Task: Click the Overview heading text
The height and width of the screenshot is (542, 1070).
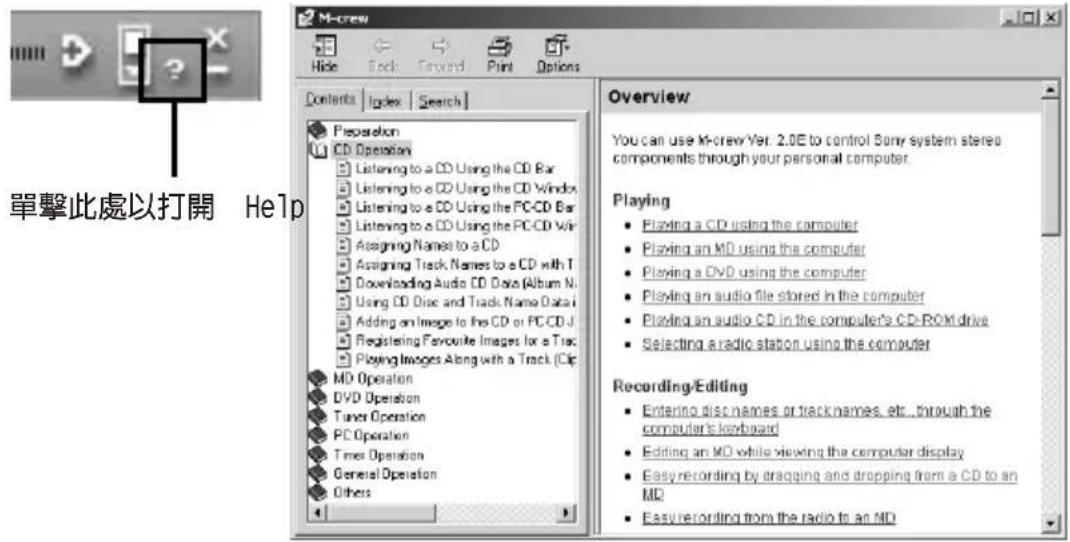Action: 649,97
